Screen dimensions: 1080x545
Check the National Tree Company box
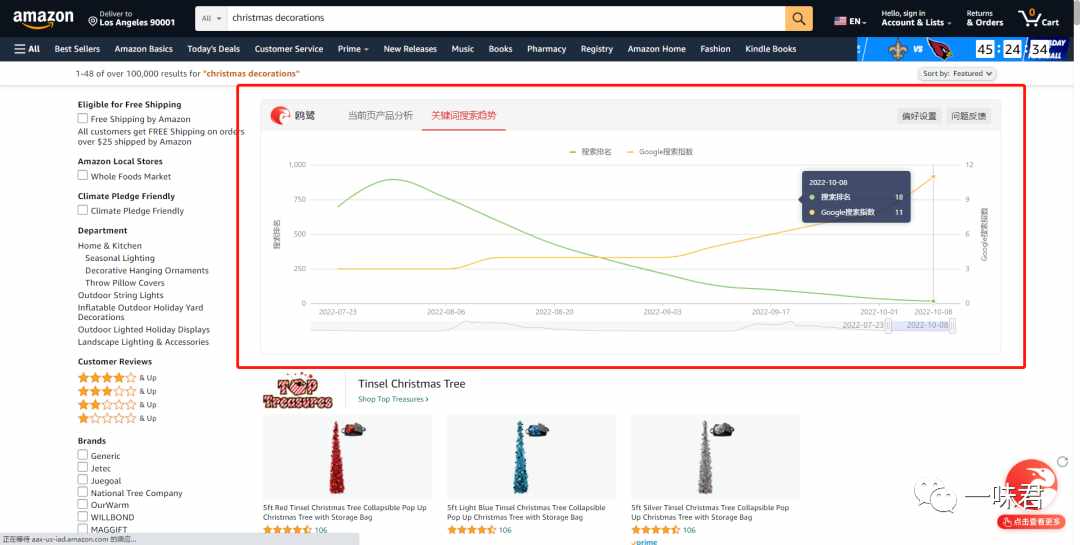click(83, 493)
